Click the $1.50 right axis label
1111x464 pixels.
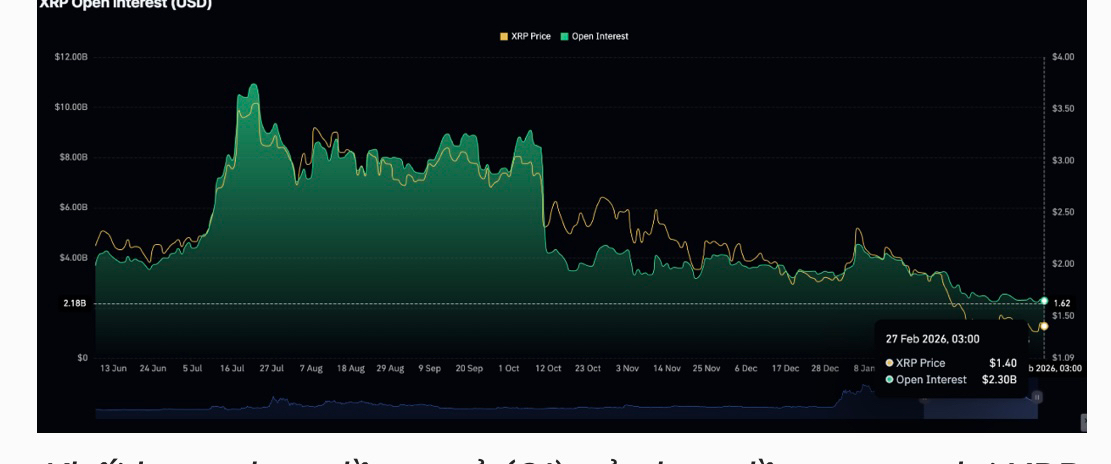[x=1064, y=315]
